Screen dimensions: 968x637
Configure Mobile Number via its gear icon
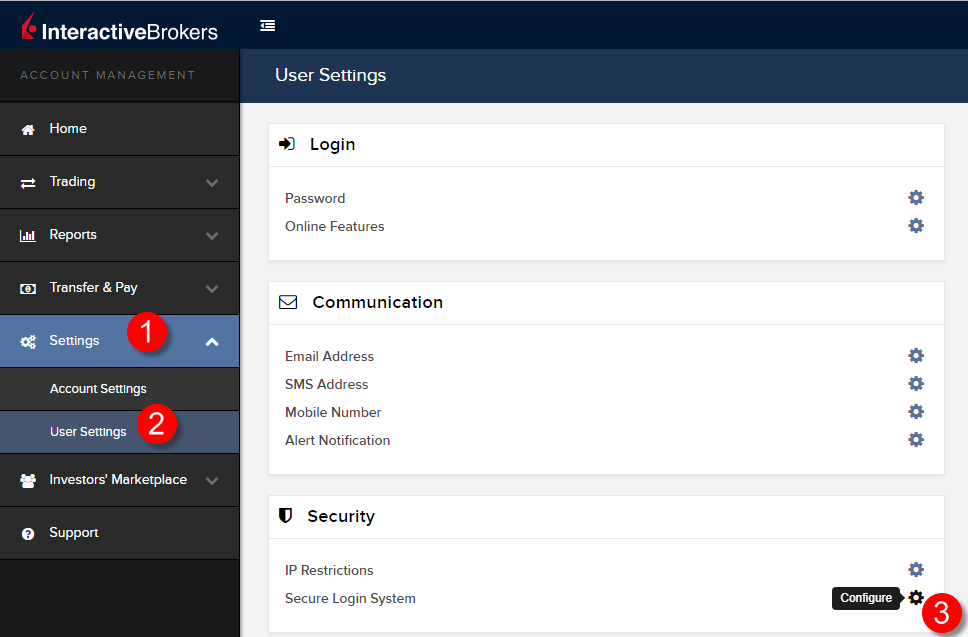tap(916, 412)
